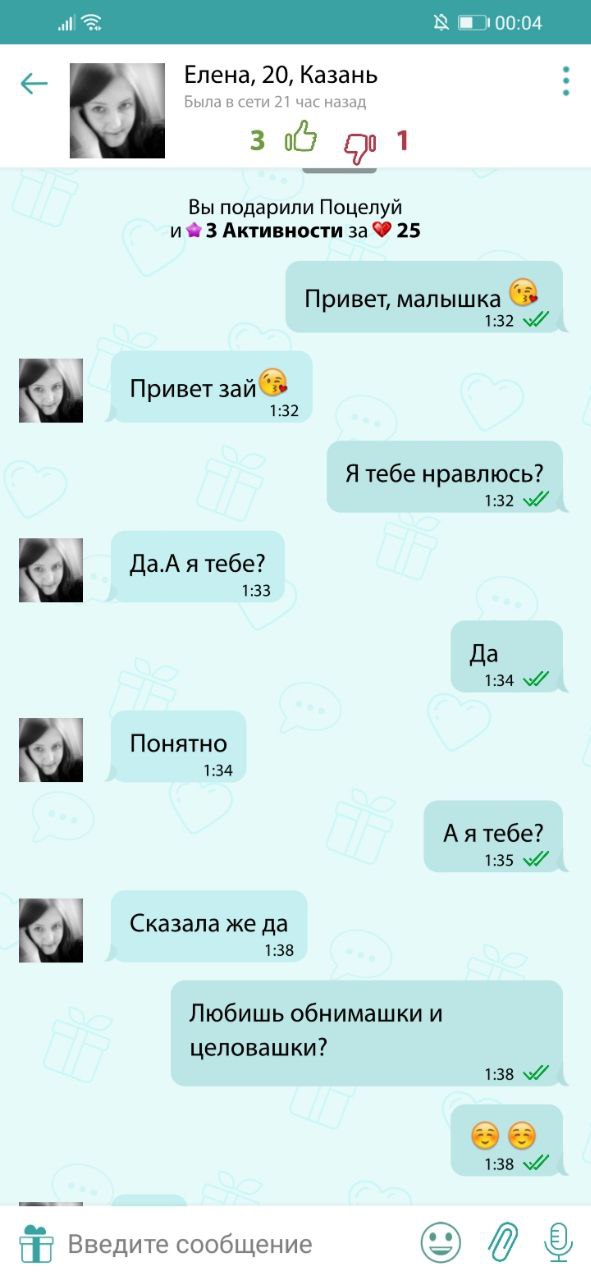Tap the profile name "Елена, 20, Казань"

[281, 75]
